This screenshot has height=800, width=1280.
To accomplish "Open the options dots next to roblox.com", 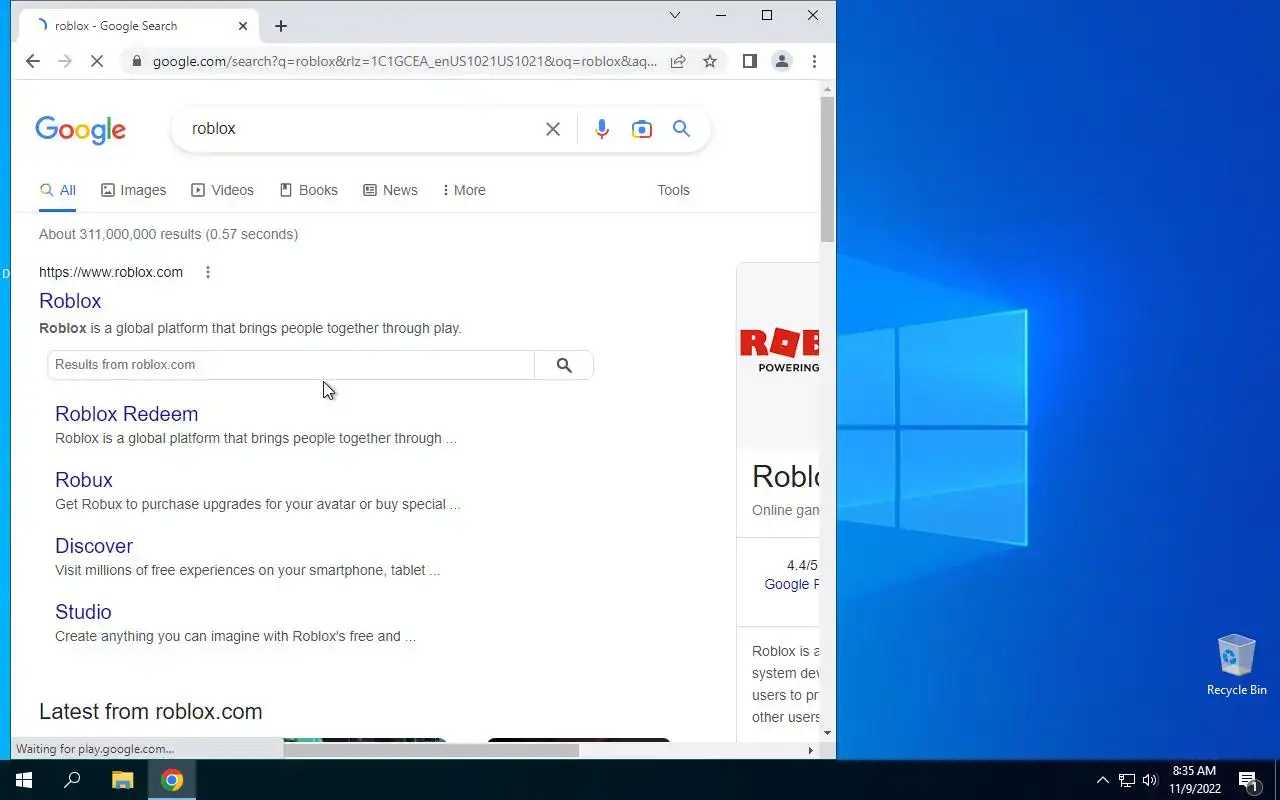I will tap(208, 272).
